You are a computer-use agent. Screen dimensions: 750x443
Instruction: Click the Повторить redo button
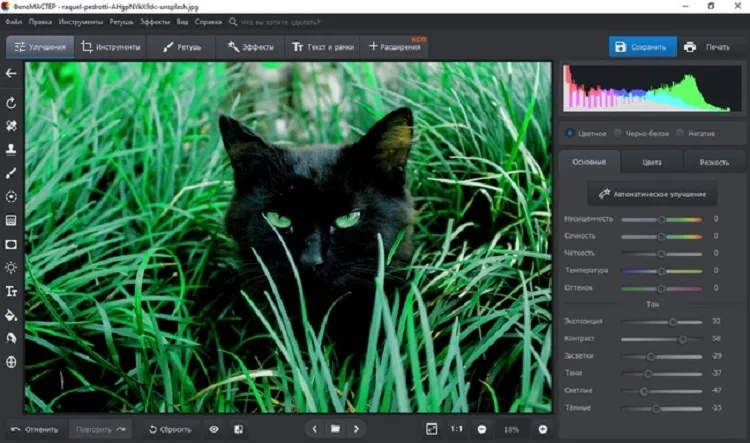click(x=101, y=430)
